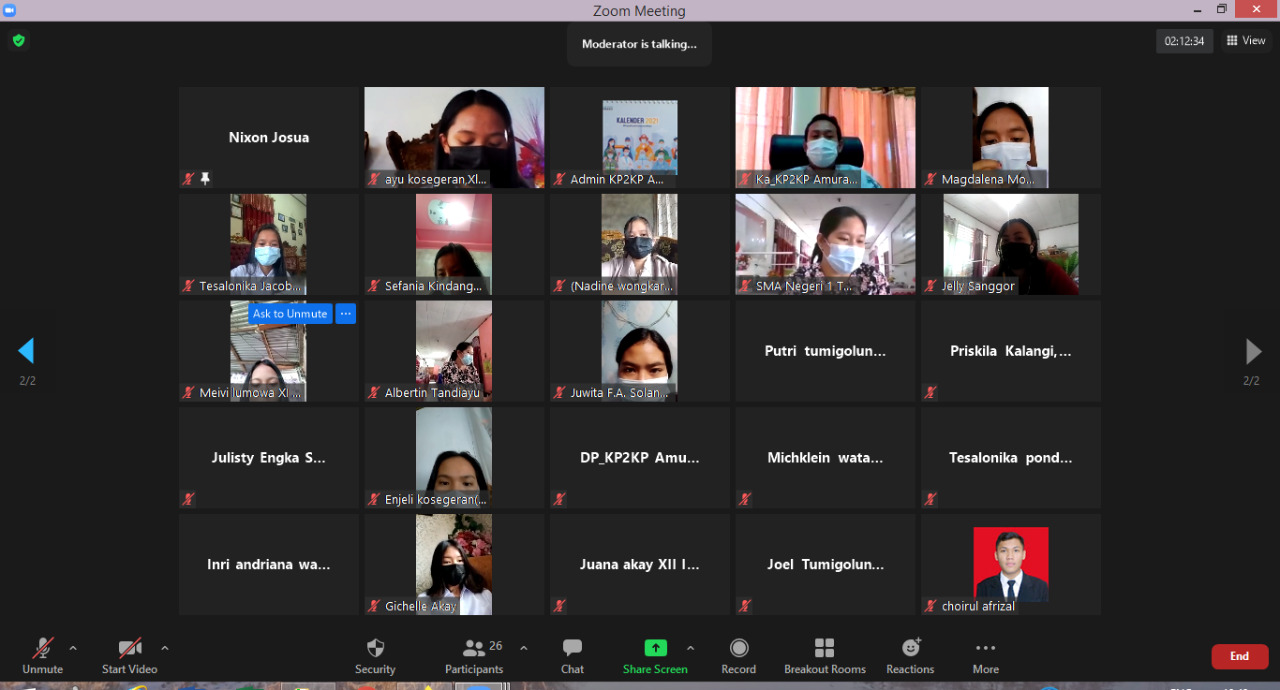Select choirul afrizal's video thumbnail
The height and width of the screenshot is (690, 1280).
[x=1010, y=564]
